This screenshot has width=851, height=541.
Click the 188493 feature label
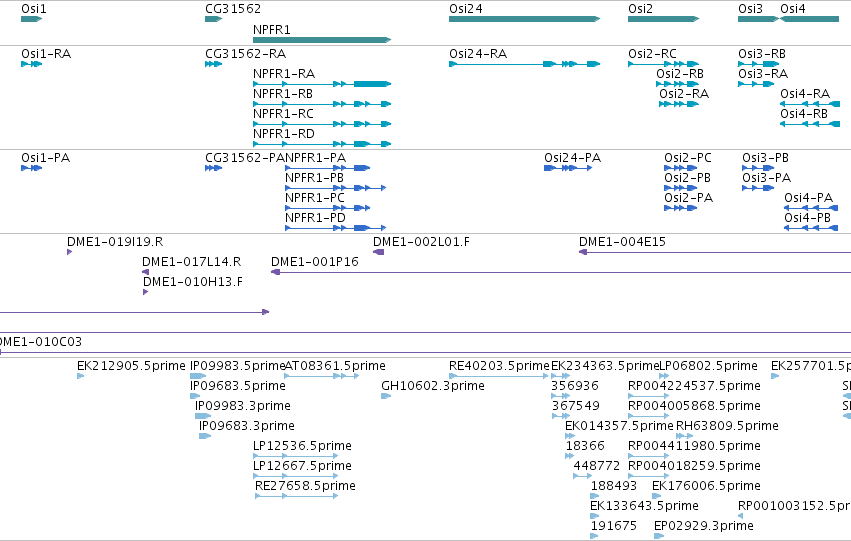[x=614, y=487]
